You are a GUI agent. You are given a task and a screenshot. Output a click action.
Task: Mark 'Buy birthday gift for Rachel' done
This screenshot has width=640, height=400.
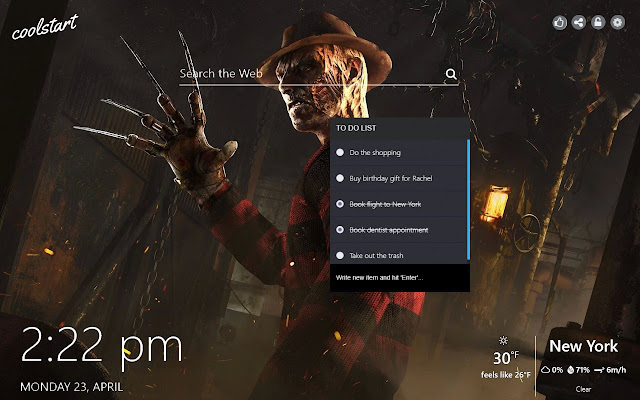coord(340,178)
